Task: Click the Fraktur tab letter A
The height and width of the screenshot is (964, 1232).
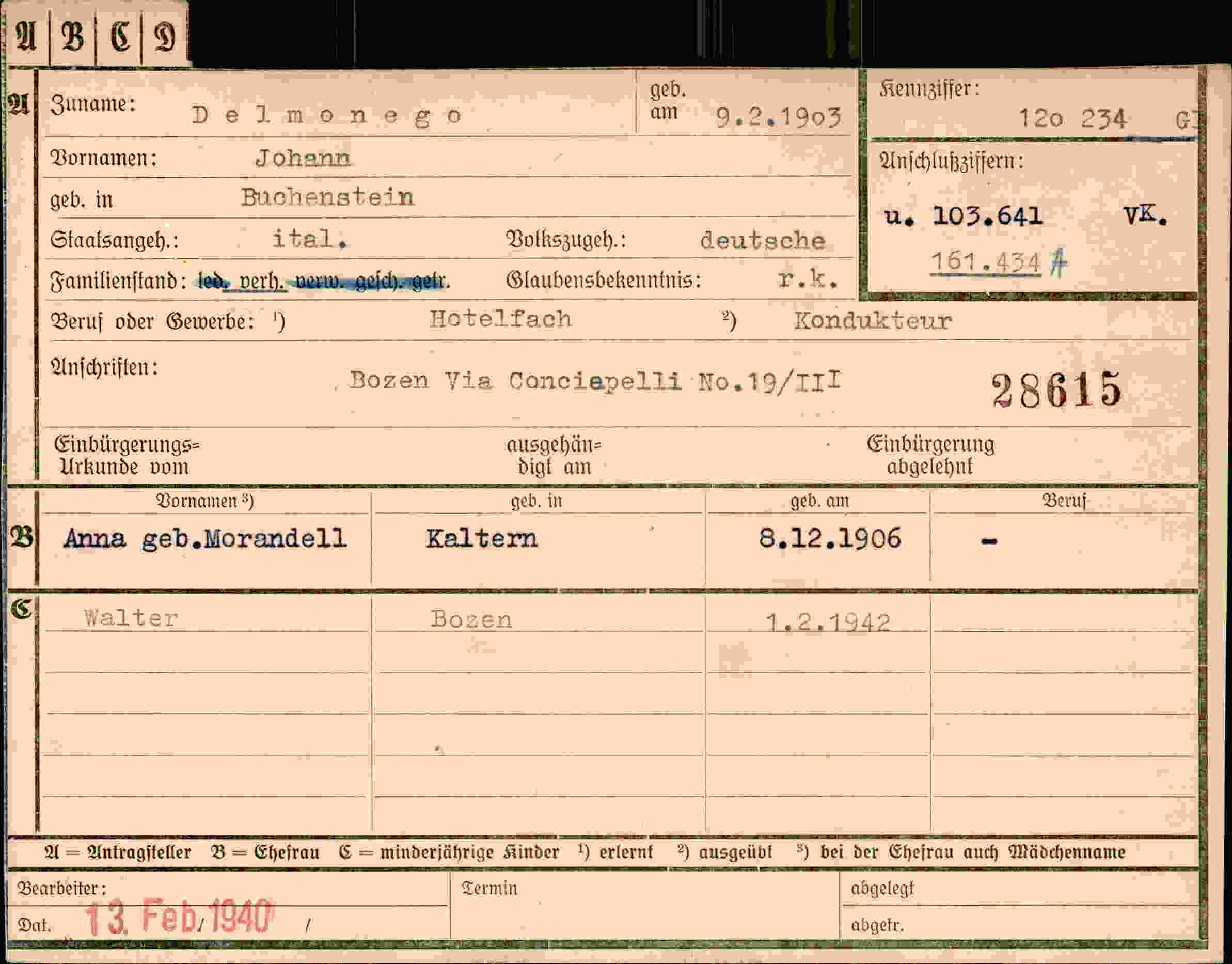Action: [x=26, y=37]
